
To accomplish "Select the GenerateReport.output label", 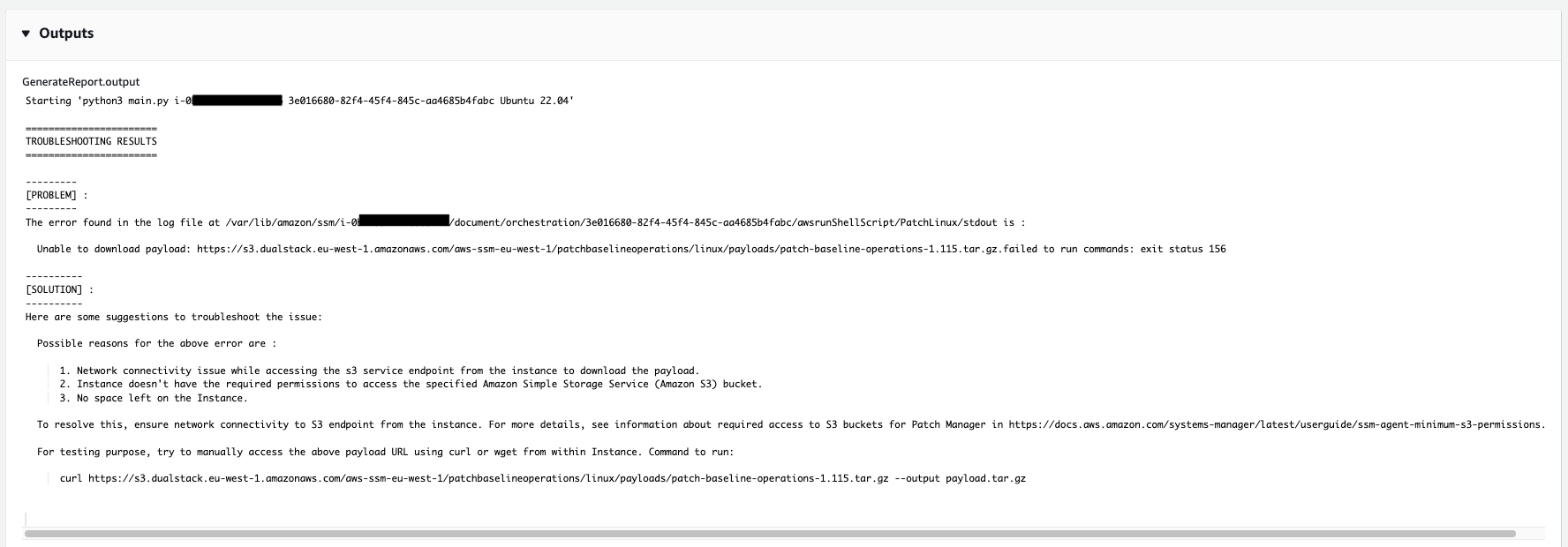I will click(79, 81).
